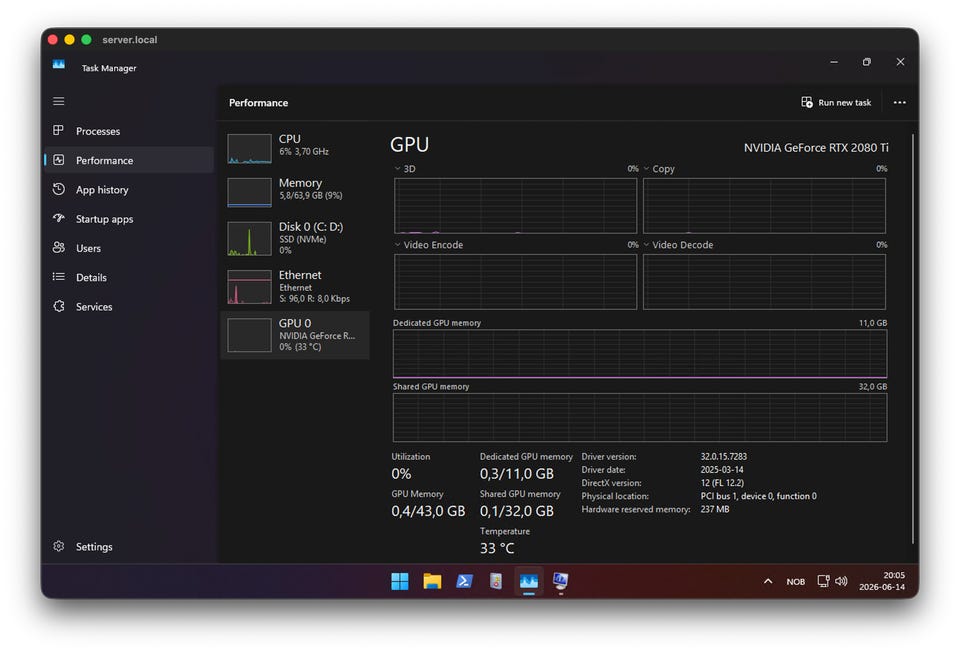Image resolution: width=960 pixels, height=653 pixels.
Task: Open the hamburger navigation menu
Action: point(59,101)
